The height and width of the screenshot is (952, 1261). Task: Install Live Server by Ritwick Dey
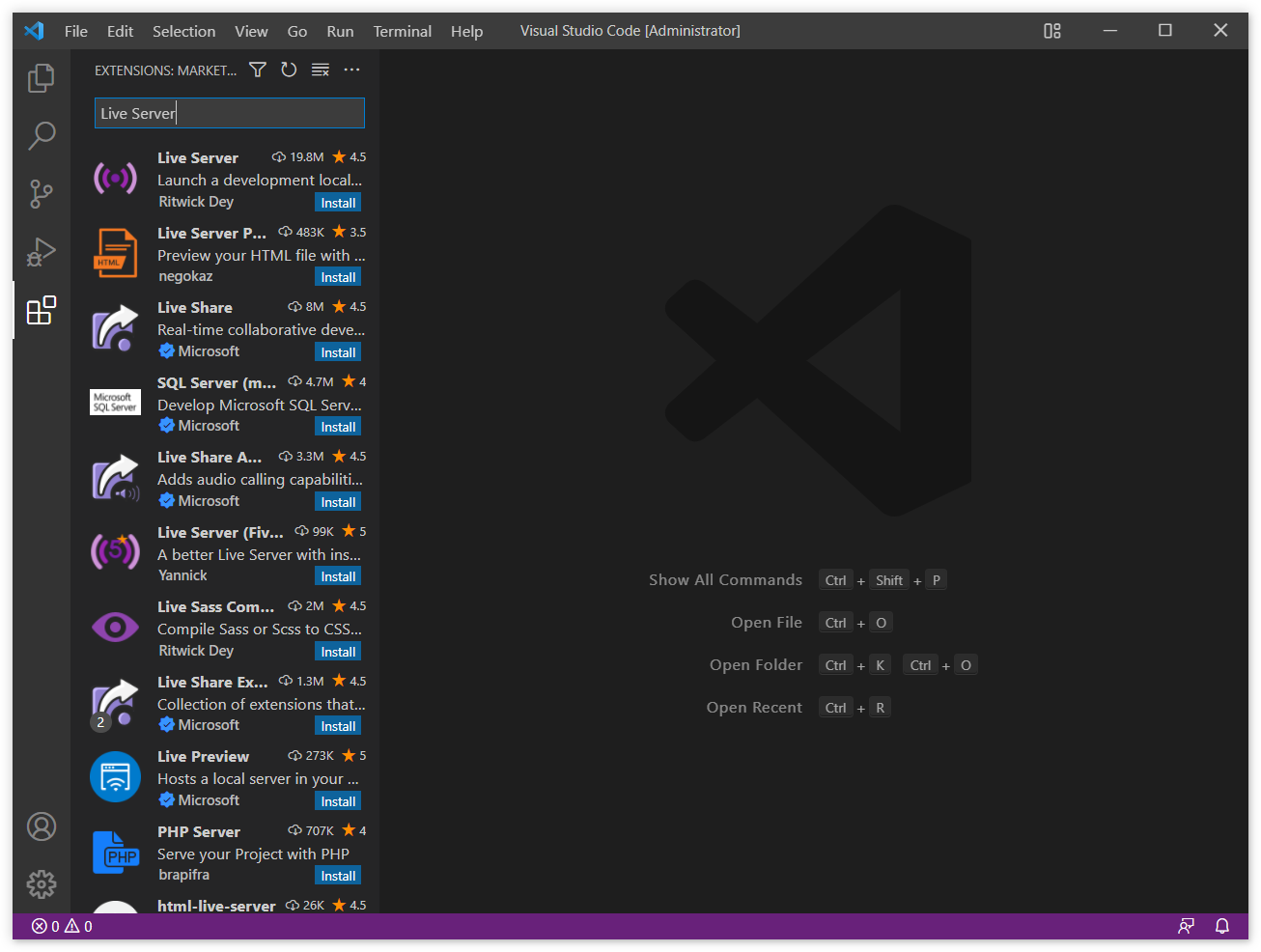(338, 203)
